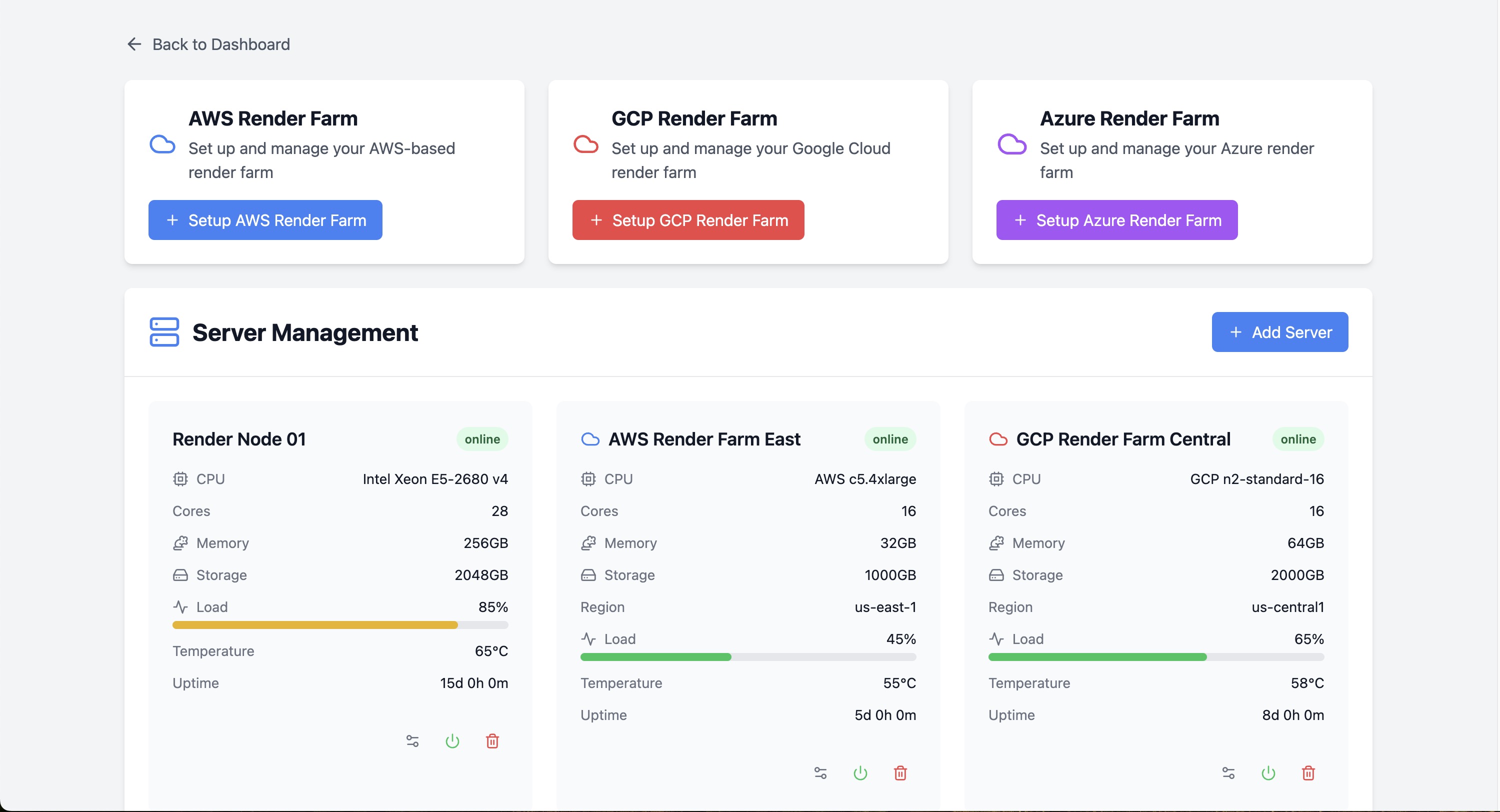Viewport: 1500px width, 812px height.
Task: Open settings for GCP Render Farm Central
Action: point(1228,773)
